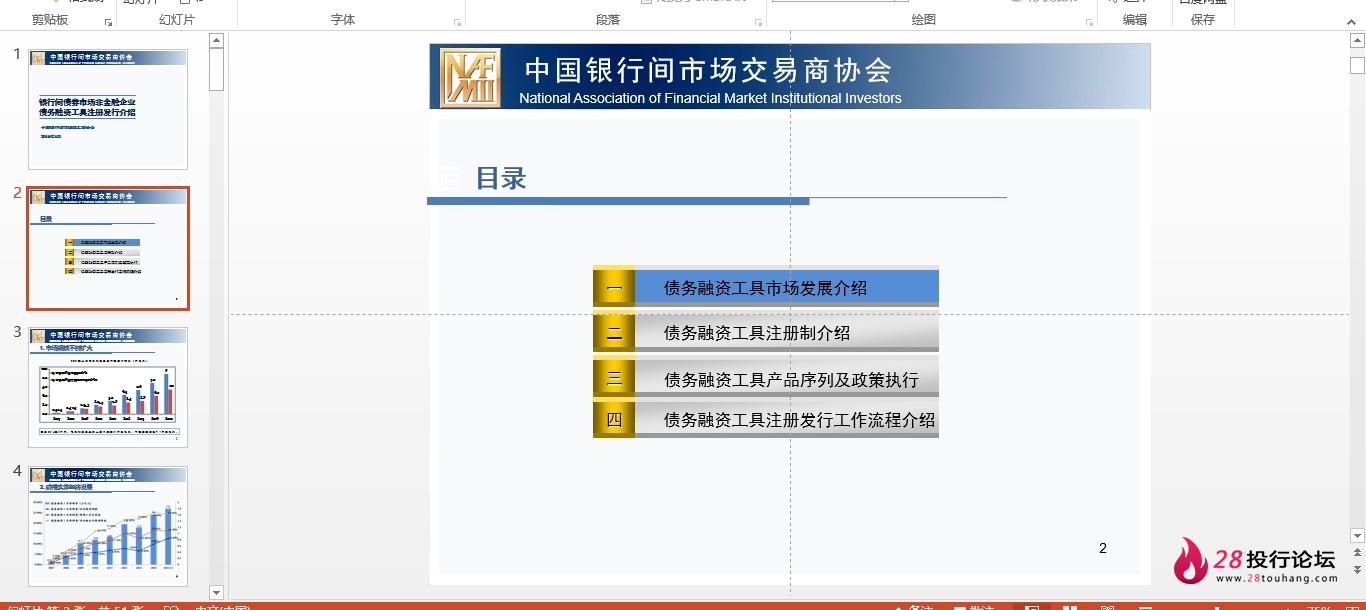Click the slide editor scroll-down arrow
Screen dimensions: 1366x610
[1357, 536]
